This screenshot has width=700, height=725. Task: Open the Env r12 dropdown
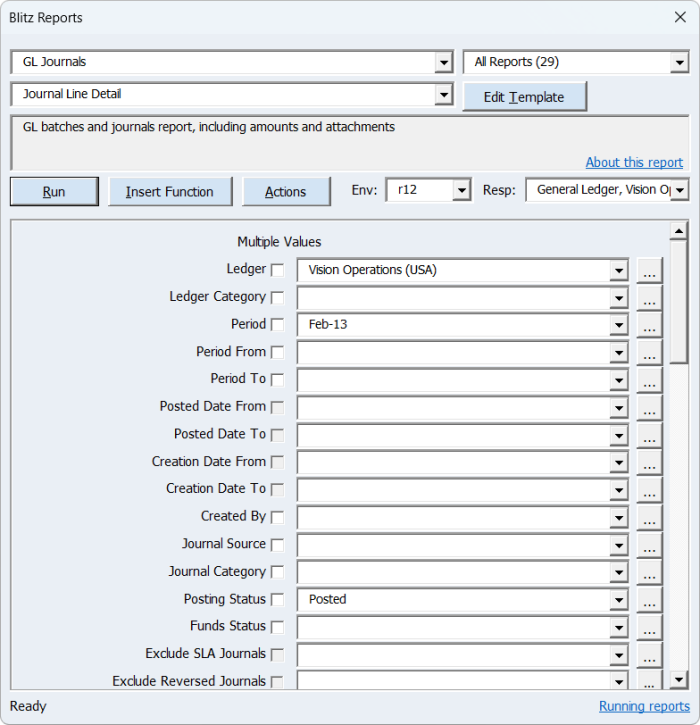(461, 190)
